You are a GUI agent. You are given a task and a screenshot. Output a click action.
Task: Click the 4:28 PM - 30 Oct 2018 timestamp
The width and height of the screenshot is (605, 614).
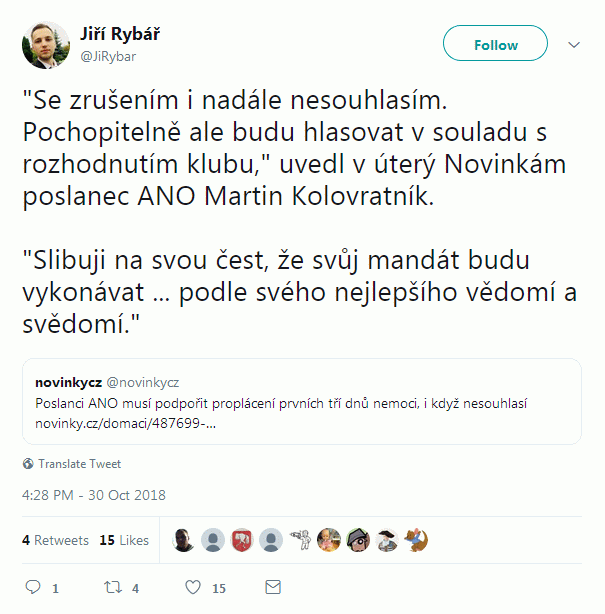pyautogui.click(x=94, y=495)
